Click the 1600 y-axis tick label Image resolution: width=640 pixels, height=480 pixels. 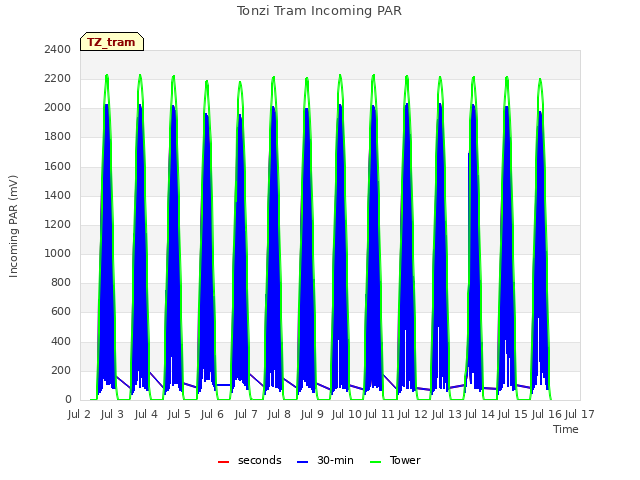click(x=58, y=167)
